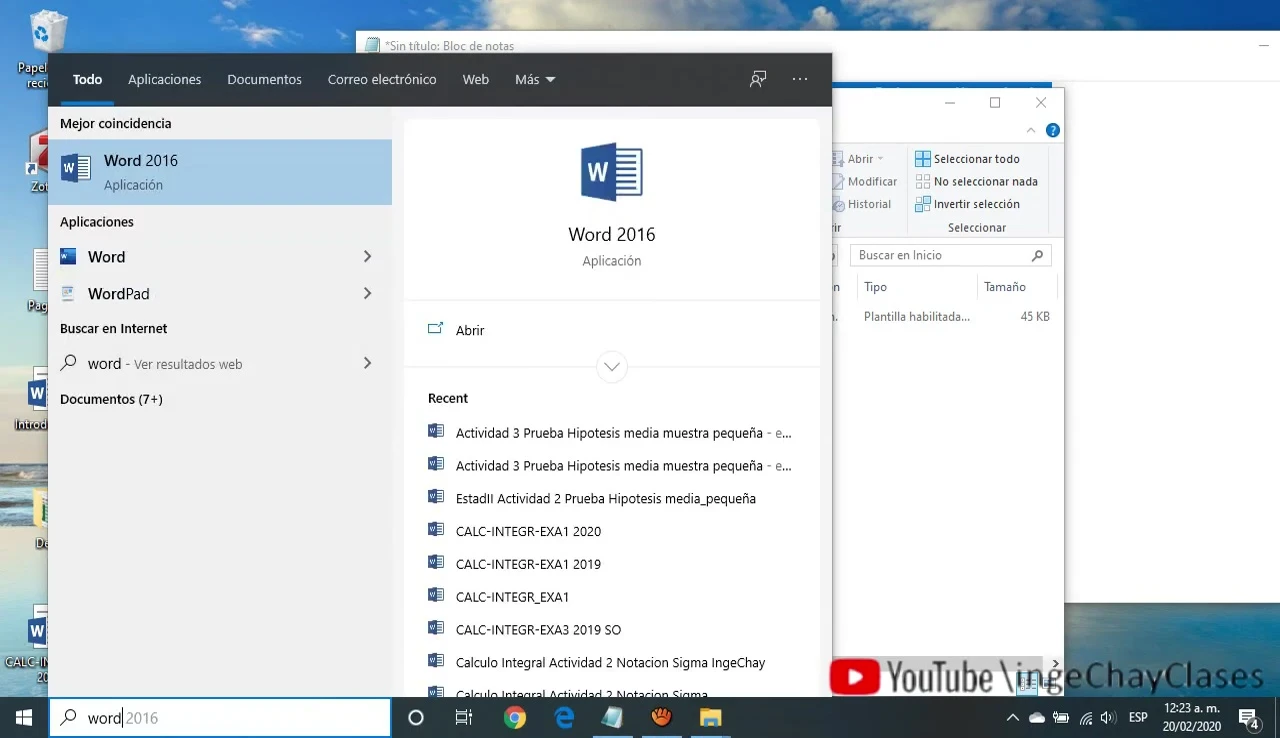Select the 'Plantilla habilitada...' file row

[x=944, y=316]
